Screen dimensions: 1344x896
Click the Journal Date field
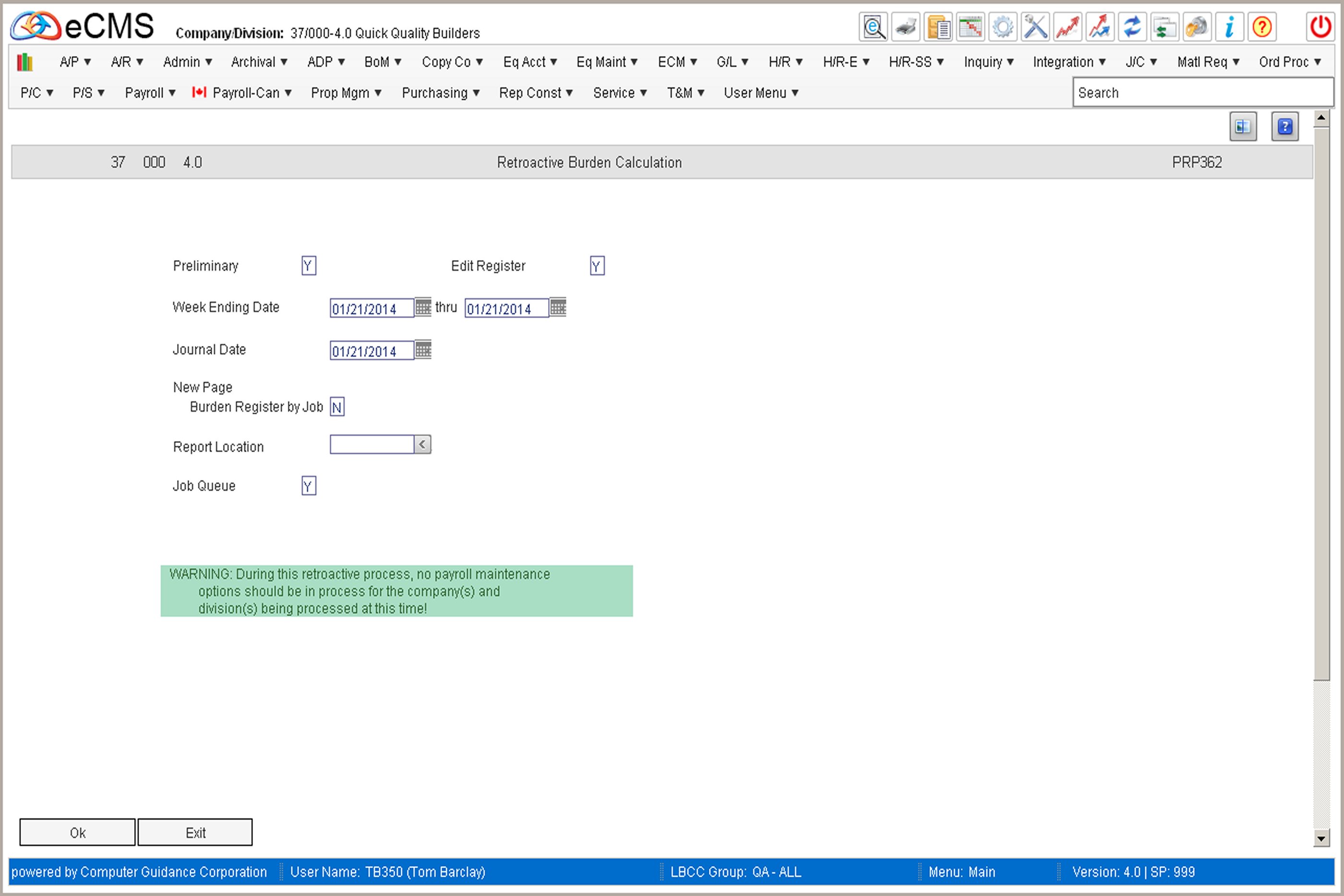372,351
